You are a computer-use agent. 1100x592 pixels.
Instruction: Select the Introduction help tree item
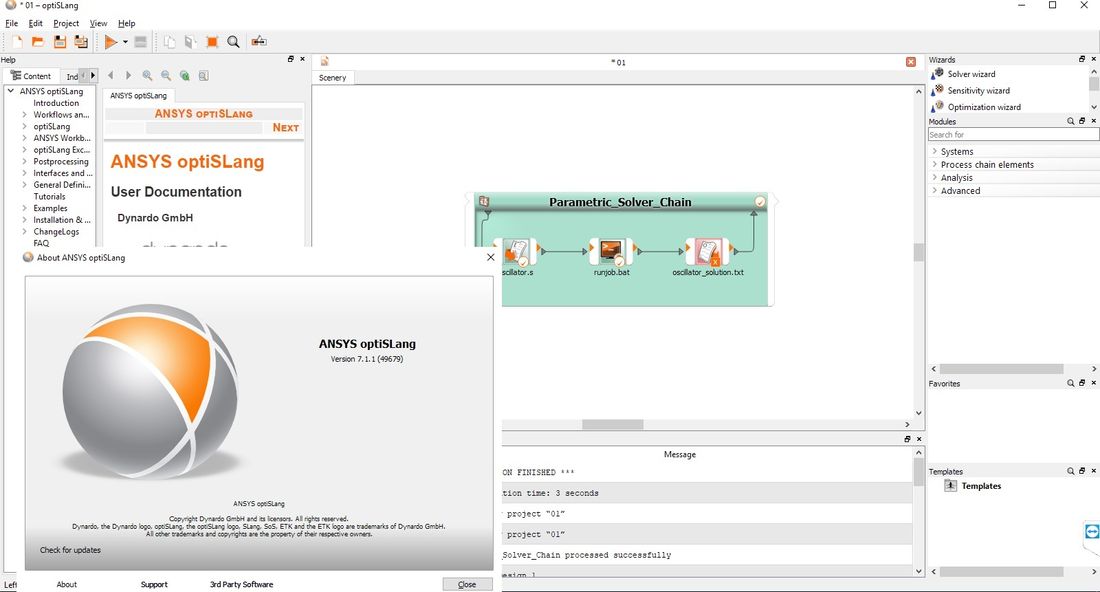coord(56,103)
